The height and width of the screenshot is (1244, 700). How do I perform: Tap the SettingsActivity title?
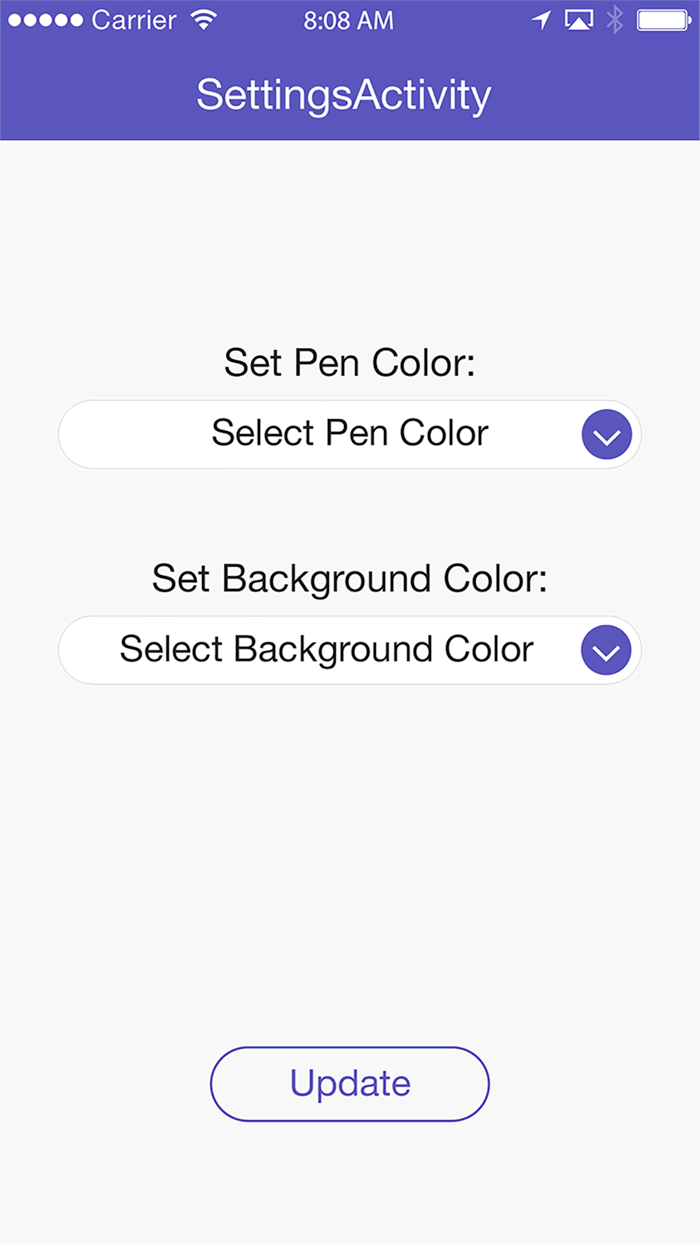coord(344,94)
